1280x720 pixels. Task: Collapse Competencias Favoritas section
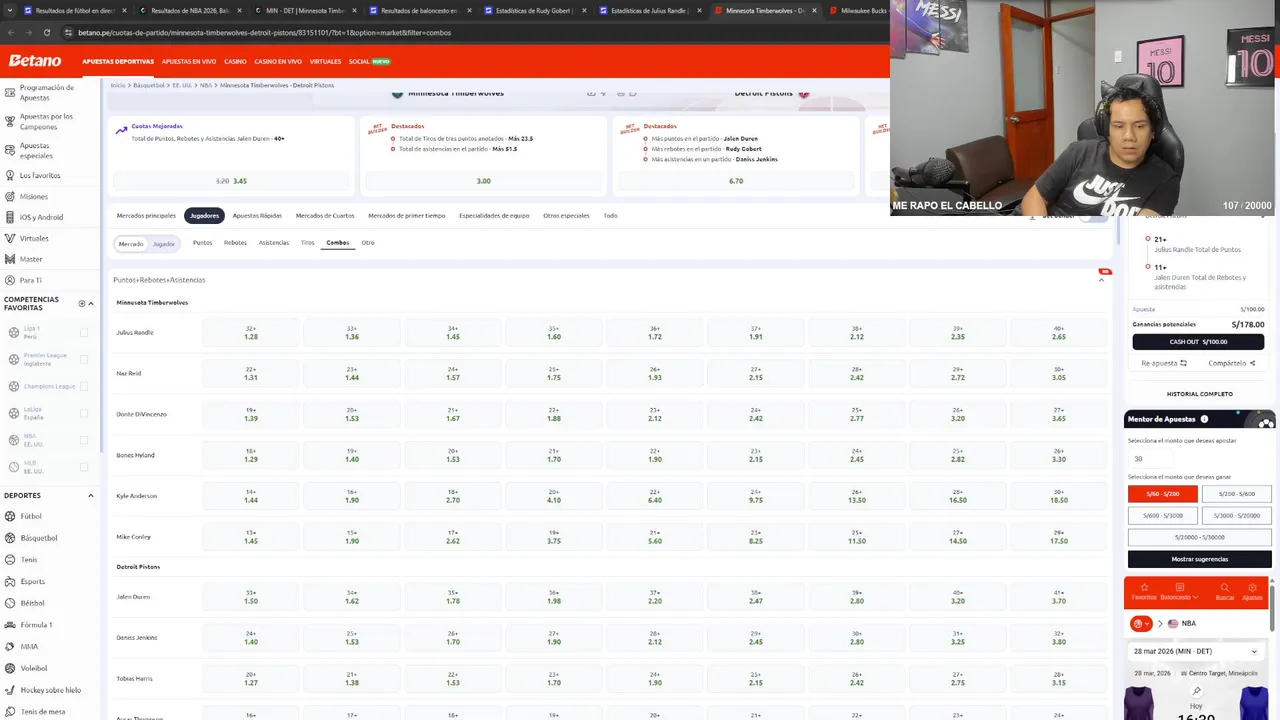[x=91, y=303]
